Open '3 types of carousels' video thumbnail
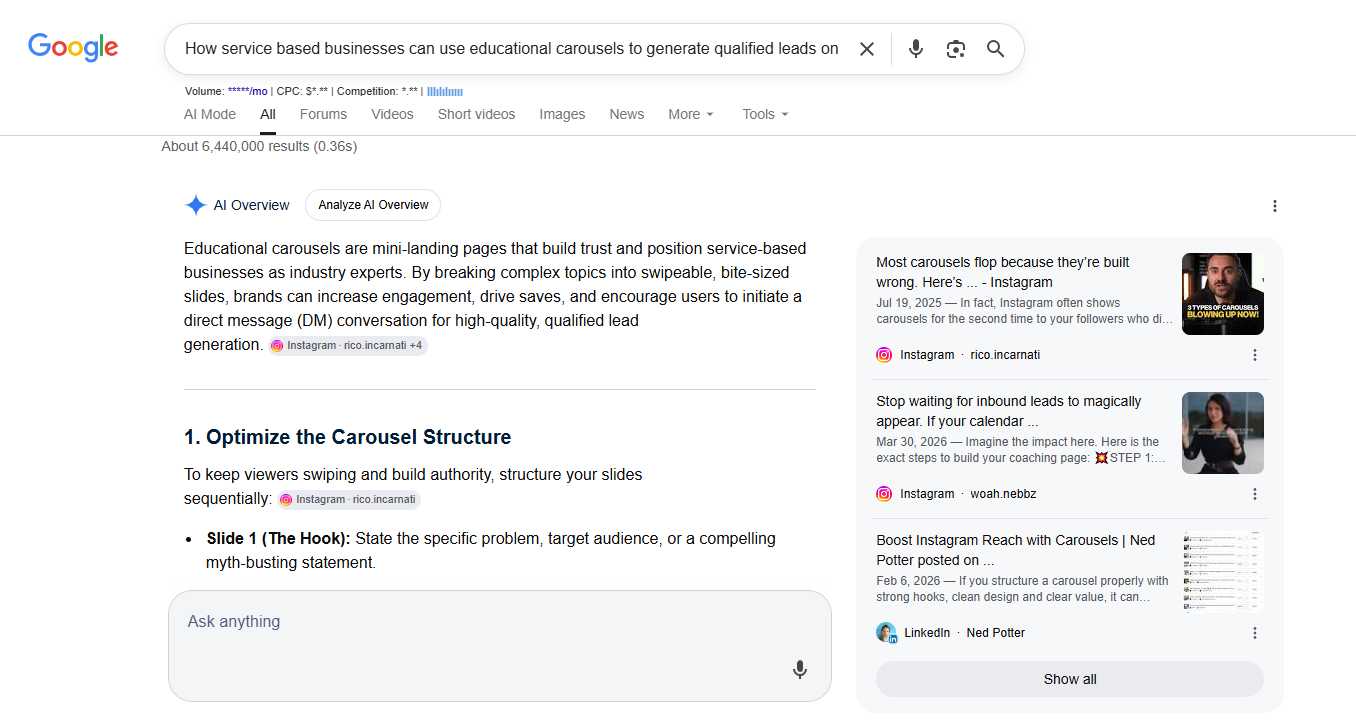The image size is (1356, 720). click(1222, 294)
